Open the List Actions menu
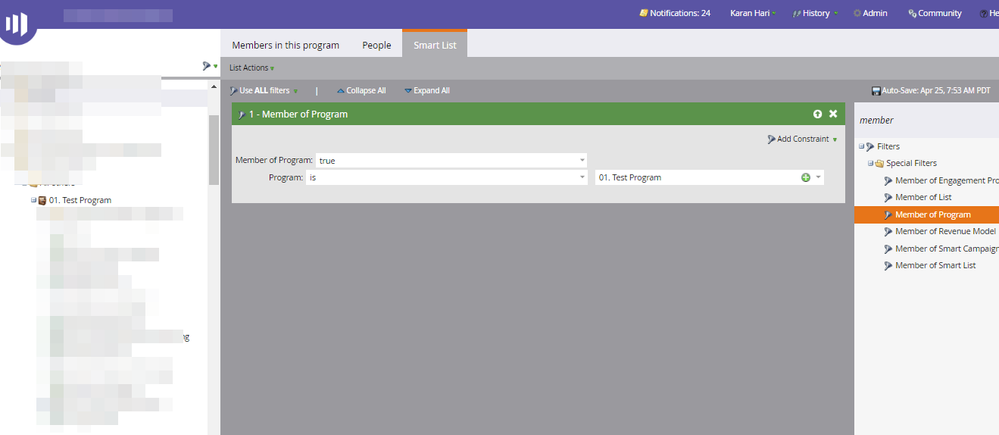 coord(252,68)
